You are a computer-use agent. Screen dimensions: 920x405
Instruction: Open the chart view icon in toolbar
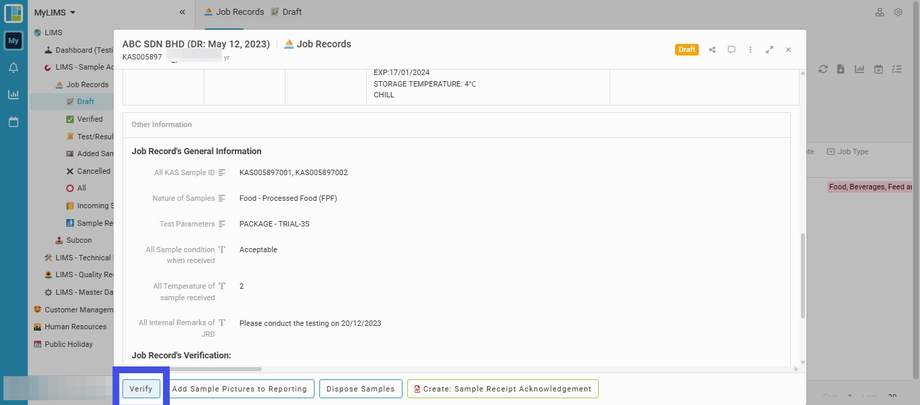860,69
